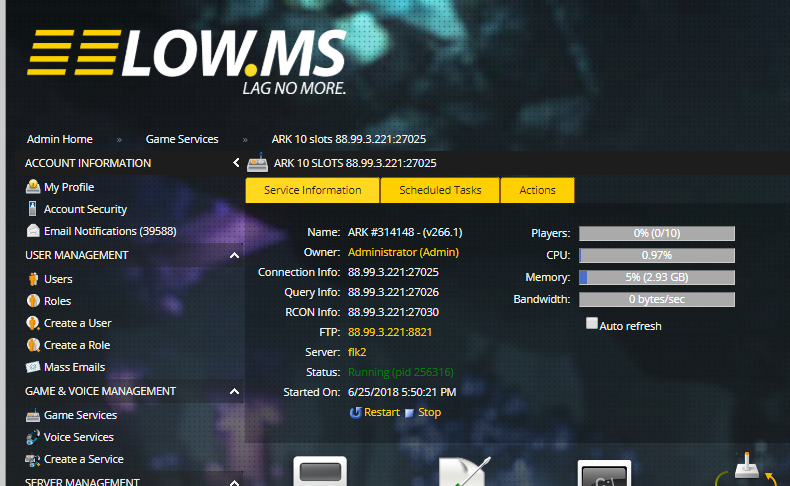Click the Memory usage bar
790x486 pixels.
pyautogui.click(x=656, y=277)
